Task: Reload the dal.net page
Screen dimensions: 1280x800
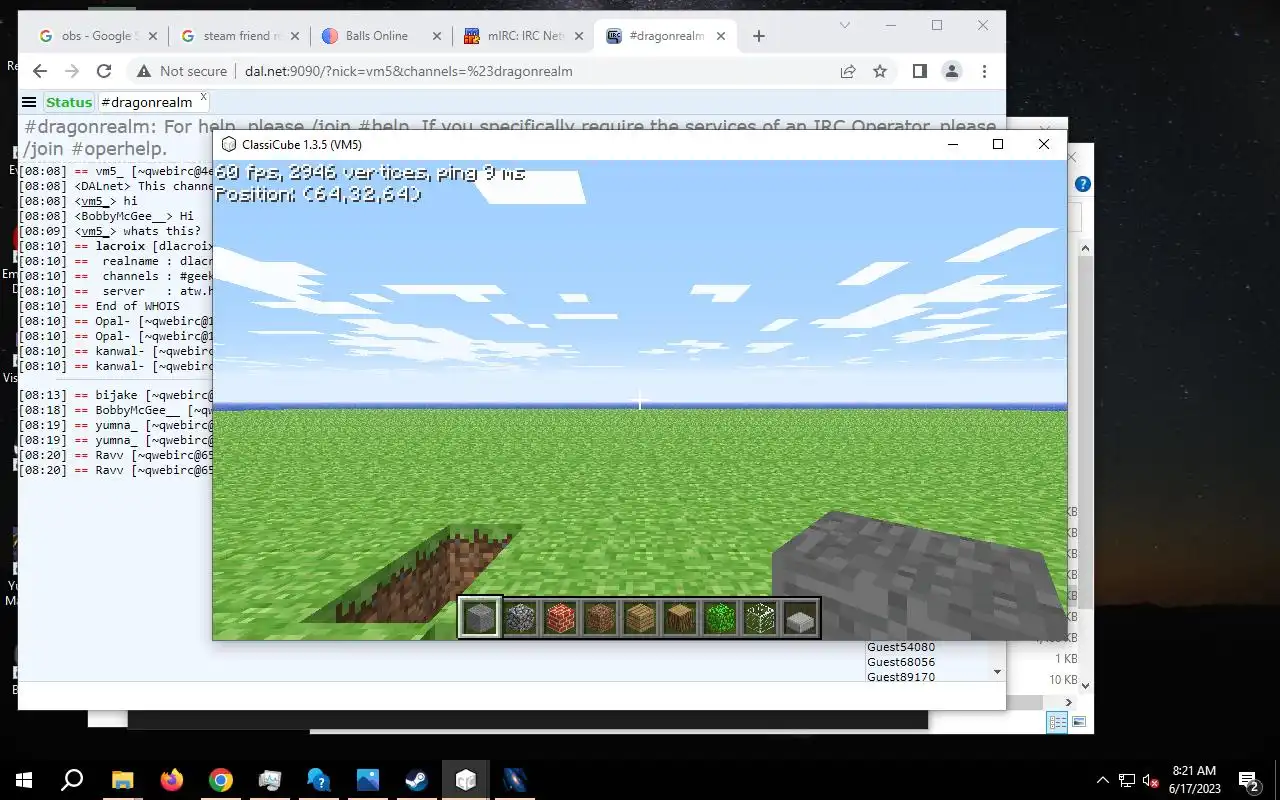Action: click(104, 71)
